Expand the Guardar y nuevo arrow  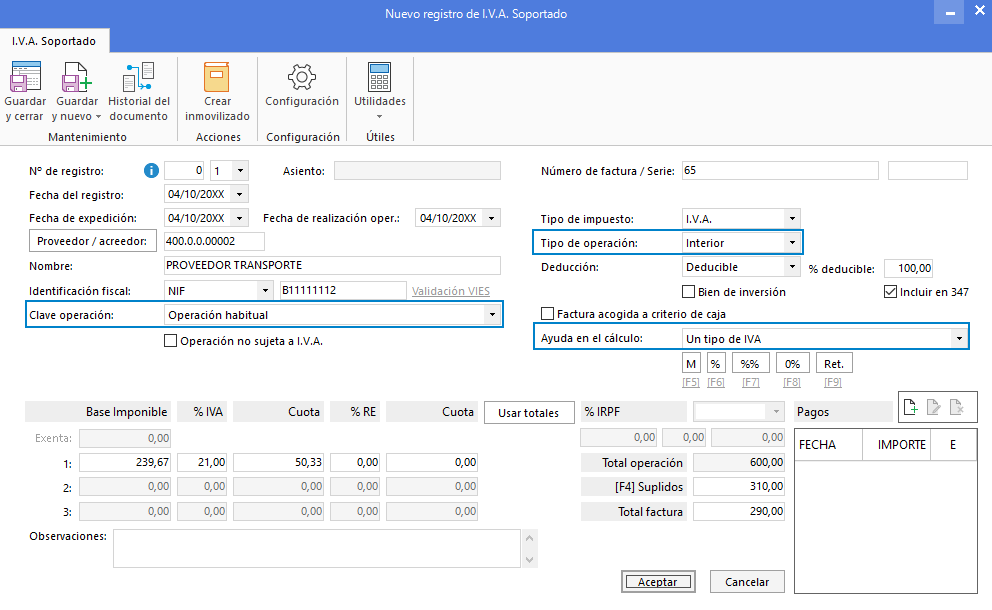point(98,117)
